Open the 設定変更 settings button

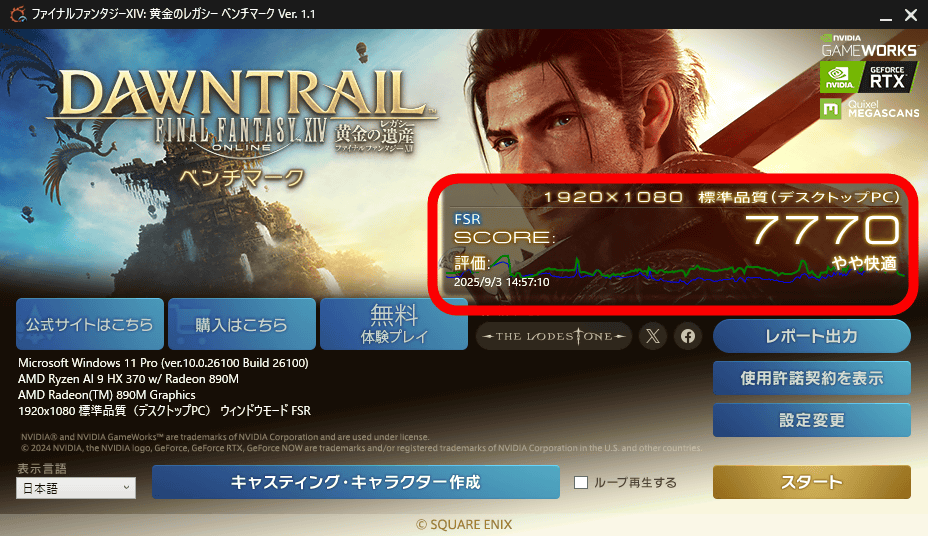(x=811, y=420)
